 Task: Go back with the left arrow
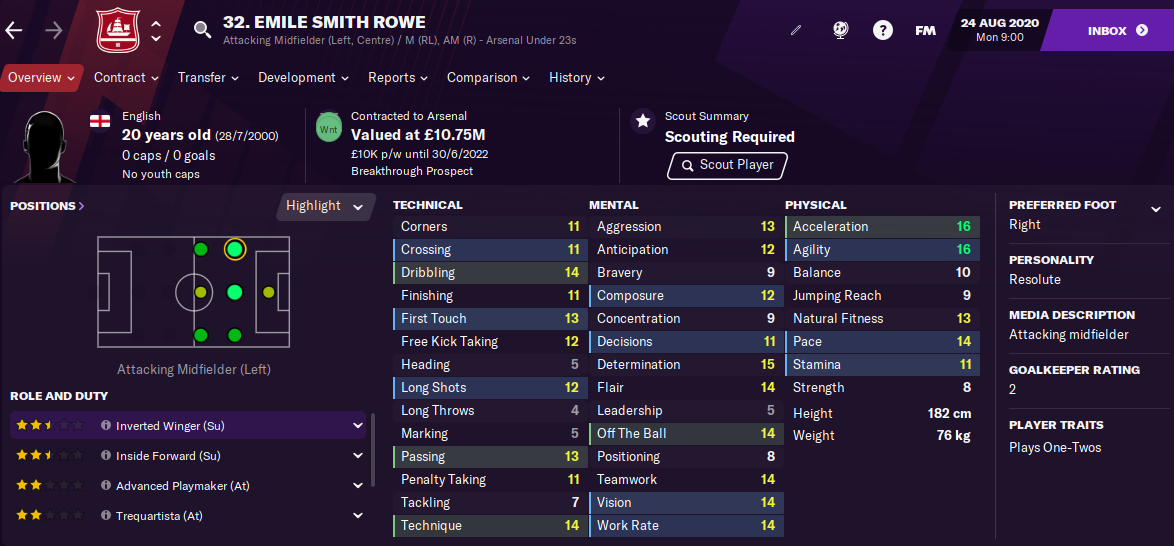(x=14, y=30)
